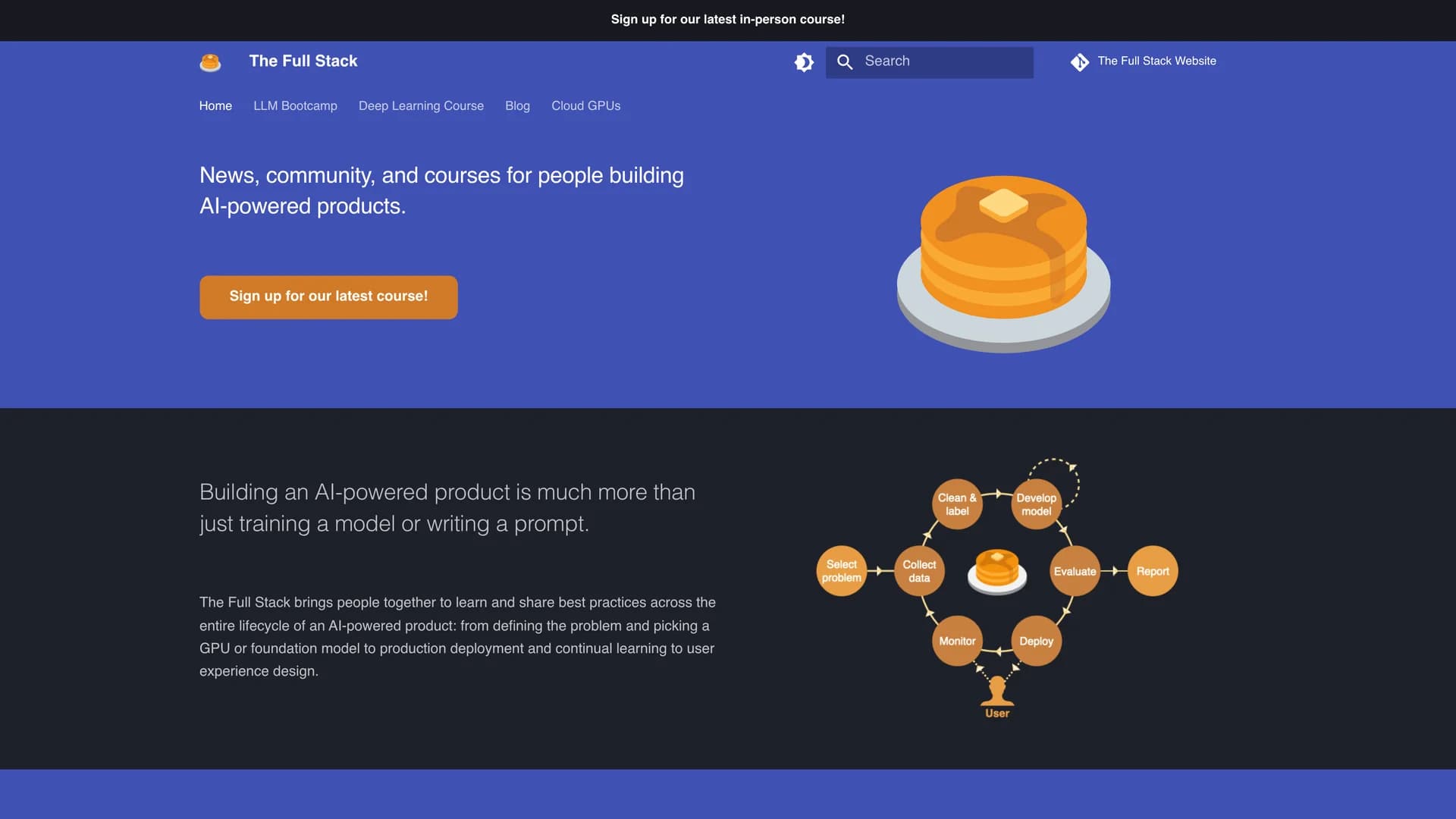Click the search magnifier icon

click(x=845, y=62)
